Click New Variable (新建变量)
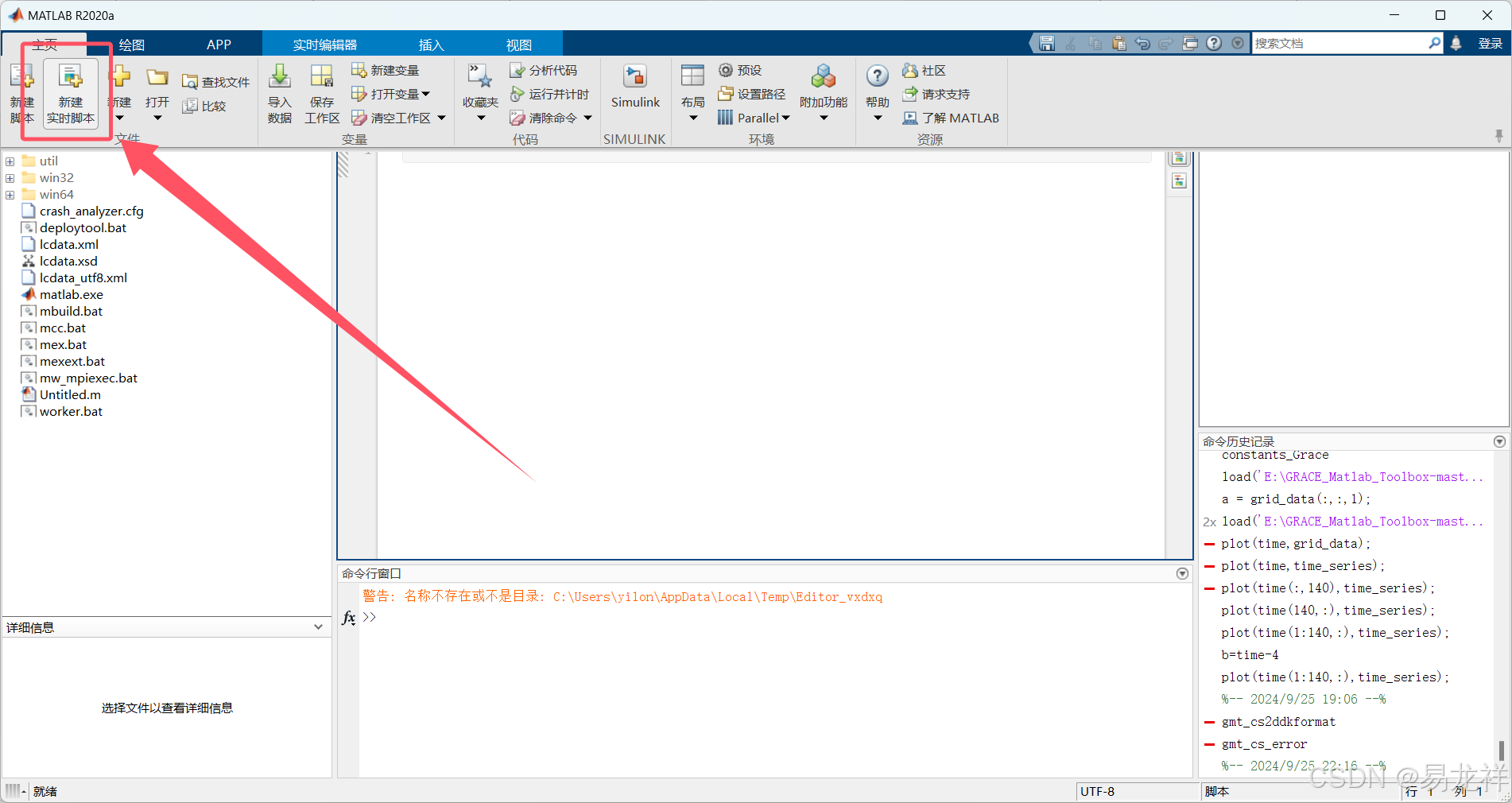 [x=386, y=70]
